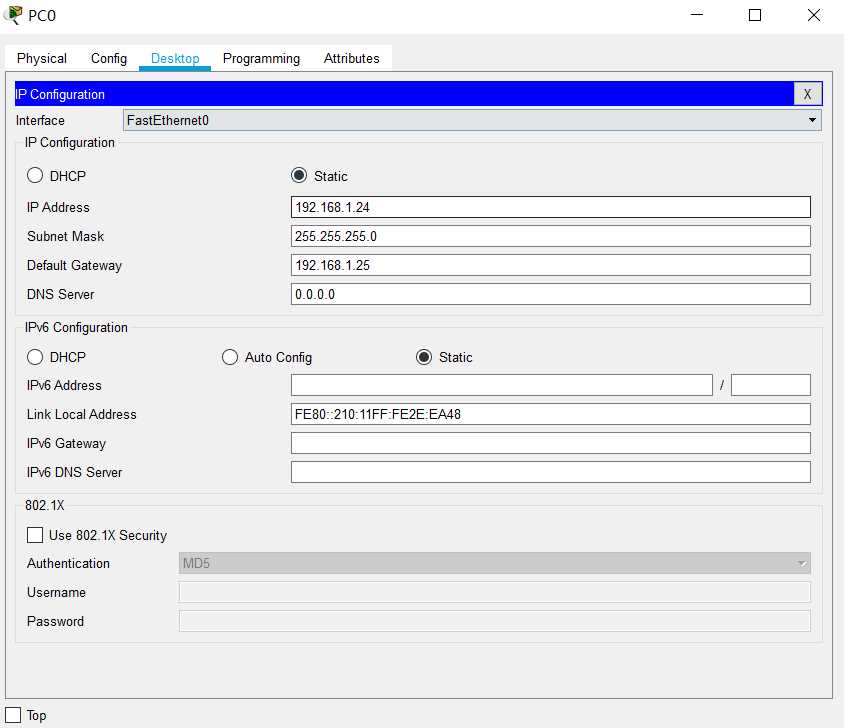Open the Interface FastEthernet0 dropdown
Viewport: 844px width, 728px height.
coord(472,120)
